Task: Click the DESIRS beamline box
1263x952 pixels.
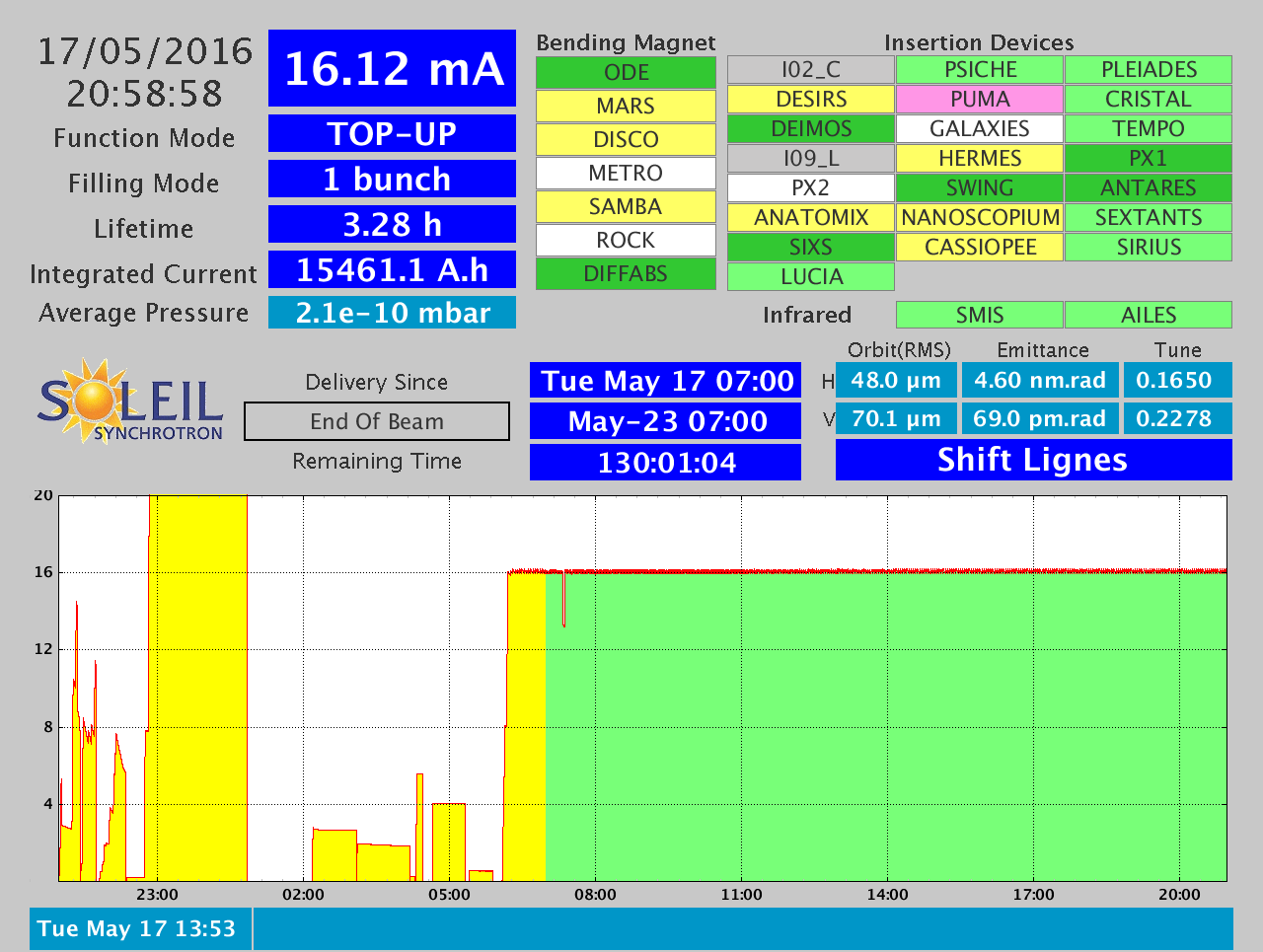Action: pyautogui.click(x=811, y=100)
